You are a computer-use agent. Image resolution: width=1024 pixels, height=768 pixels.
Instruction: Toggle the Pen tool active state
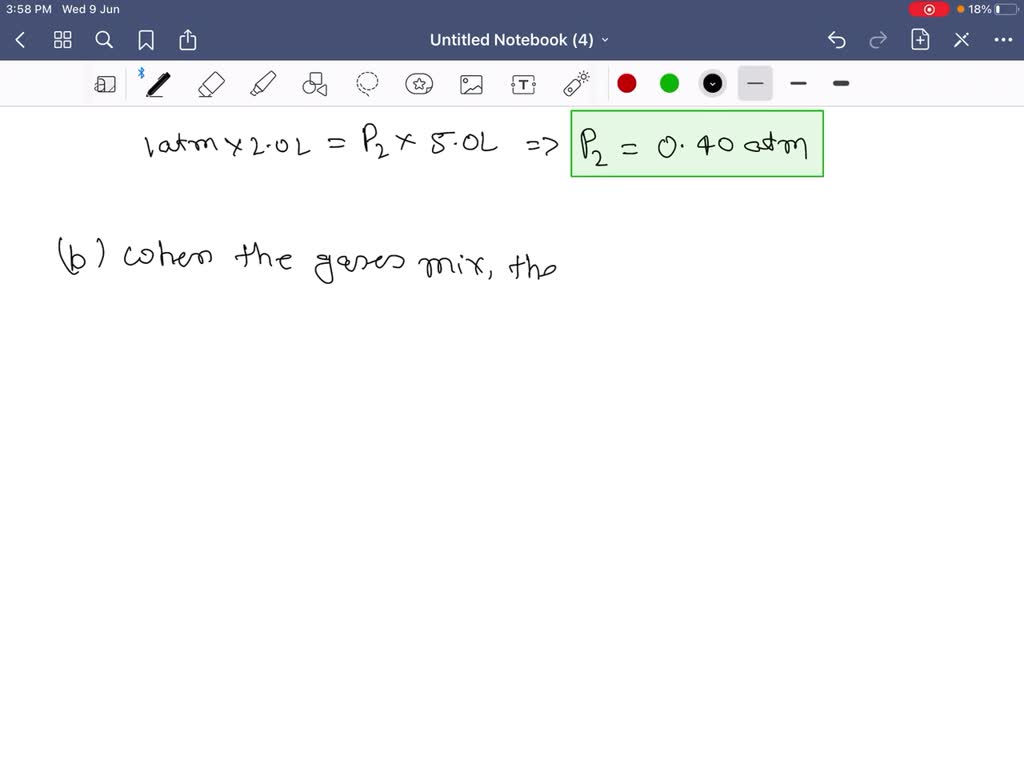pos(157,83)
